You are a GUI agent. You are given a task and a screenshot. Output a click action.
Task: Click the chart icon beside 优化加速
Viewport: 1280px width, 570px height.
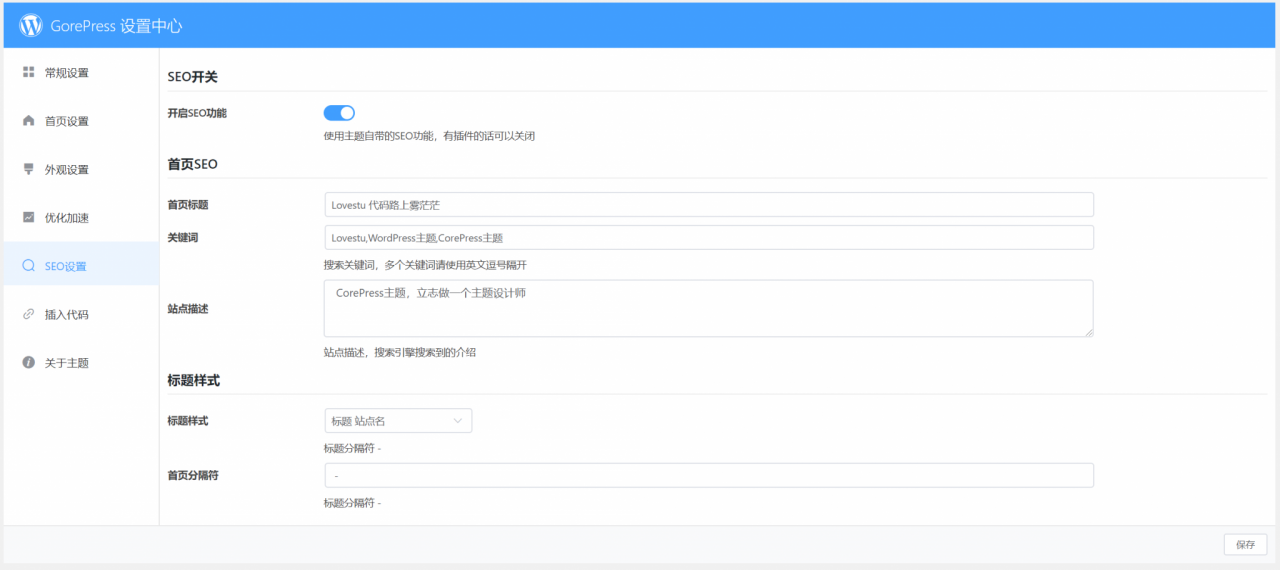tap(29, 217)
